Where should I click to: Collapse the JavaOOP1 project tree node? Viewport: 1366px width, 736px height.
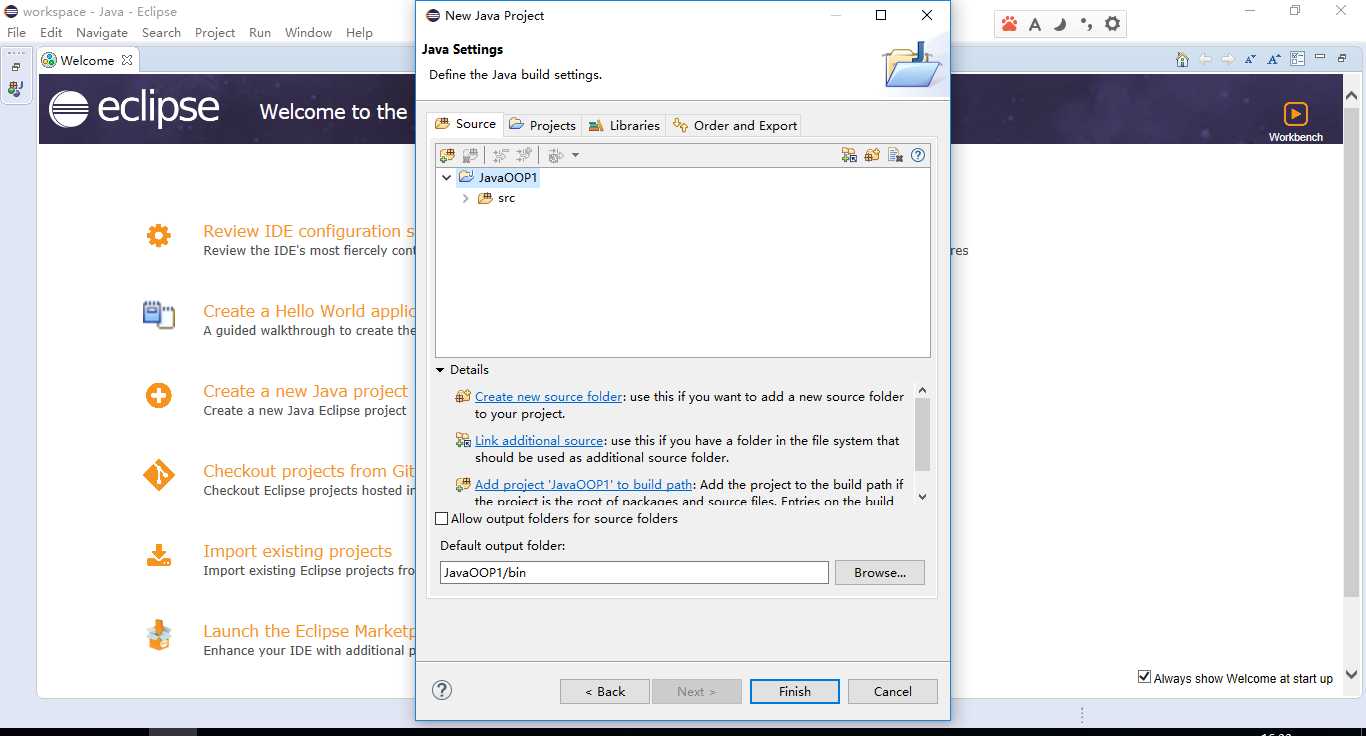[446, 178]
